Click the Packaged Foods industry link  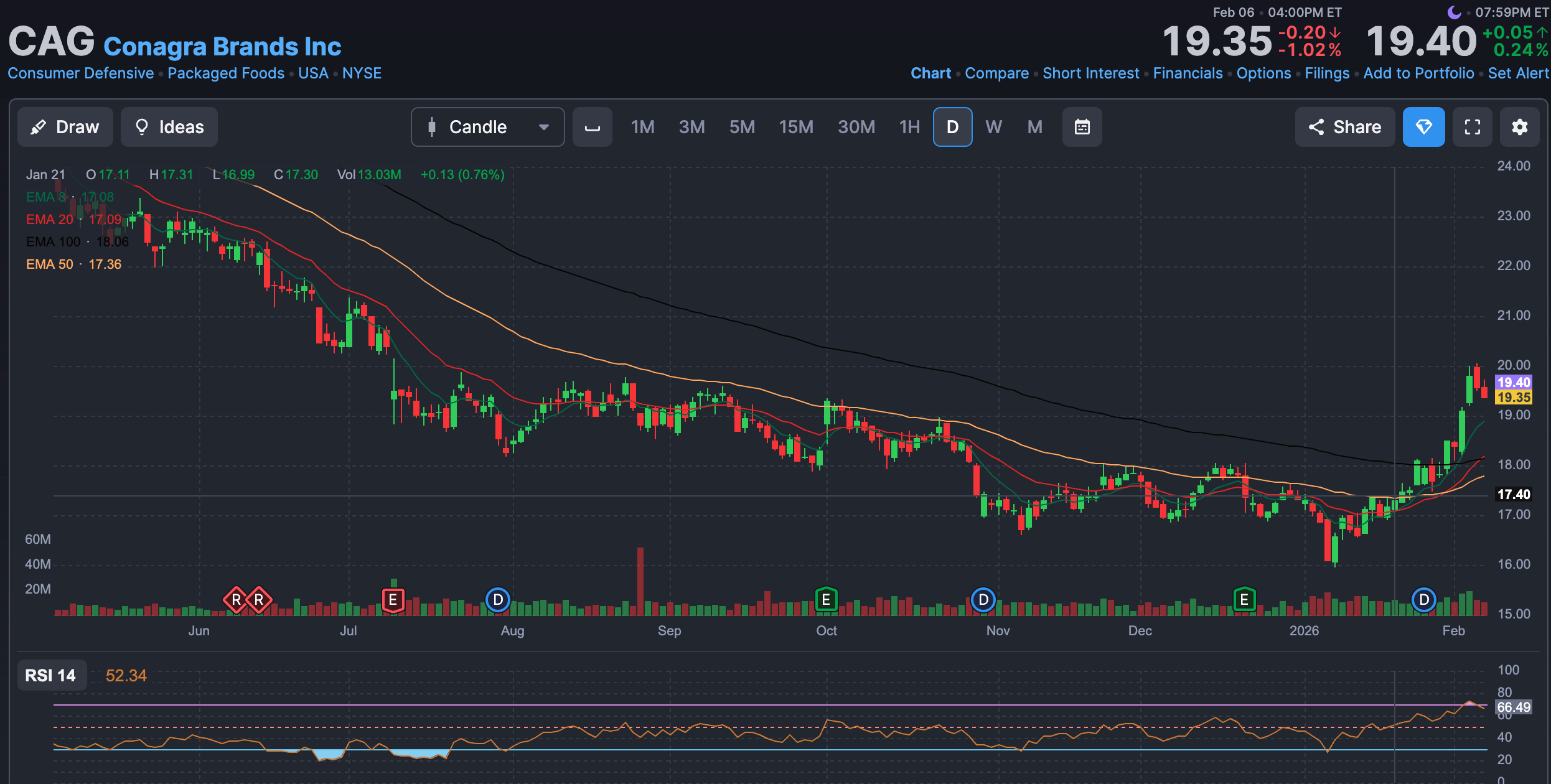(x=226, y=73)
